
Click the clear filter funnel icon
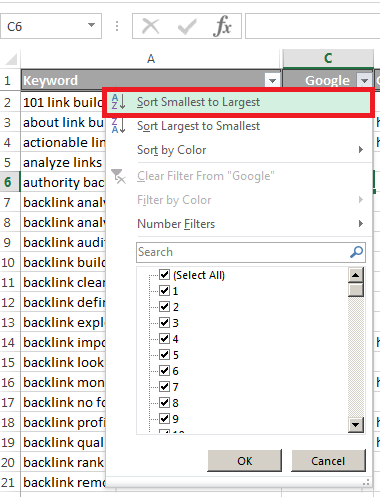click(x=118, y=176)
